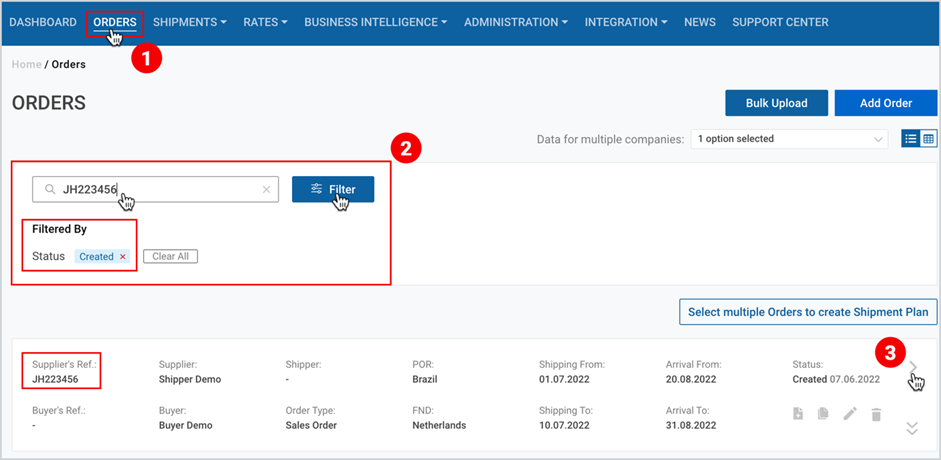
Task: Clear the search field text
Action: click(x=266, y=190)
